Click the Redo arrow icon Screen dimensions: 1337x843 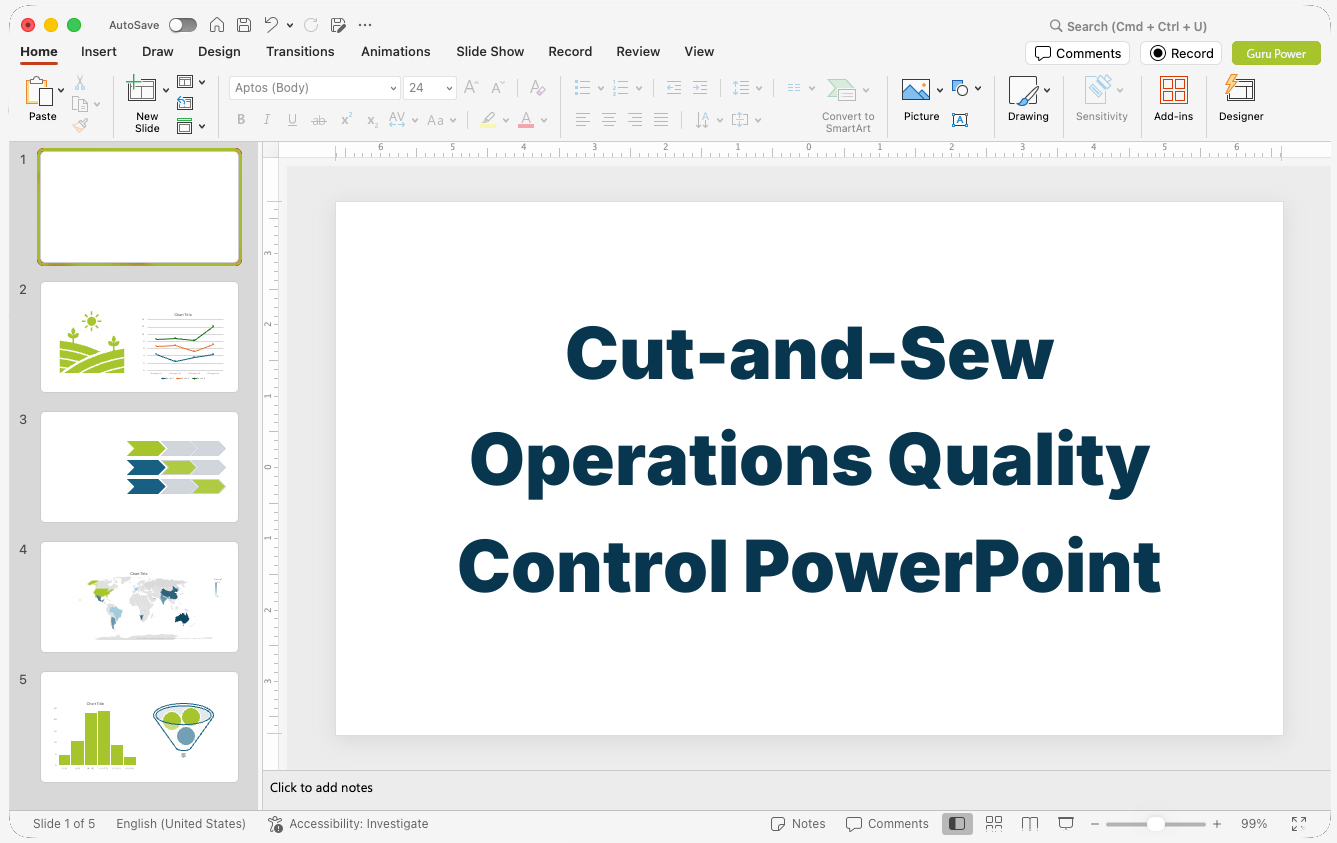(x=311, y=25)
